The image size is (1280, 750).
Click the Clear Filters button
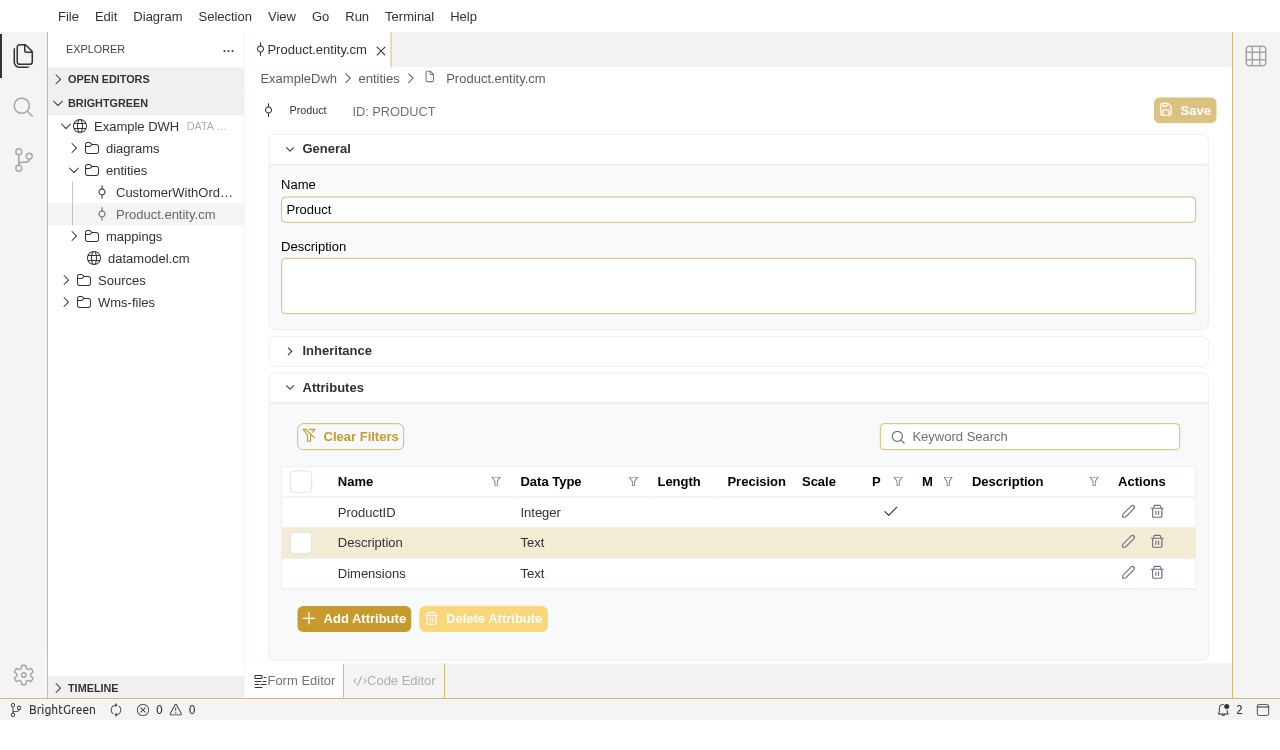coord(350,437)
